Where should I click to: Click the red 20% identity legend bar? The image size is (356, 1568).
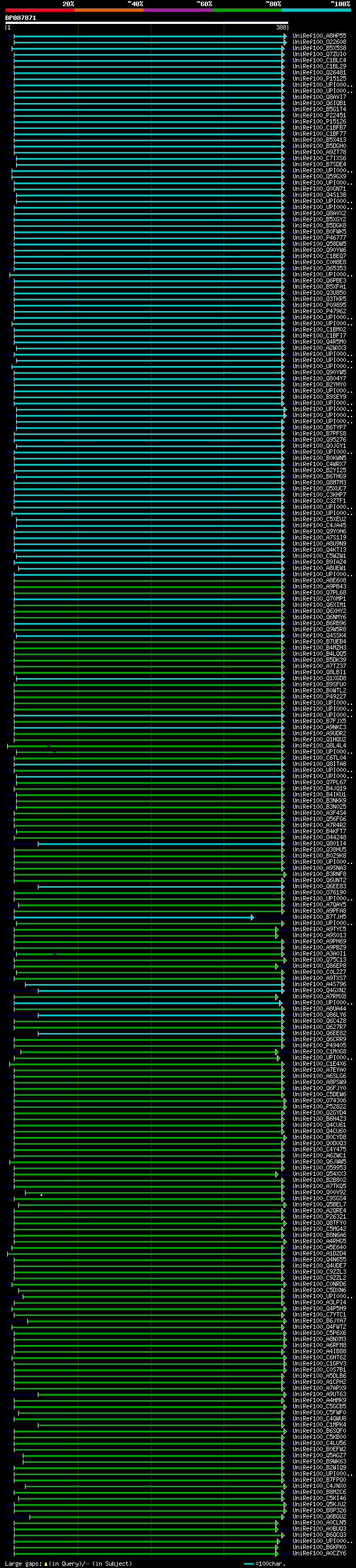pyautogui.click(x=40, y=10)
